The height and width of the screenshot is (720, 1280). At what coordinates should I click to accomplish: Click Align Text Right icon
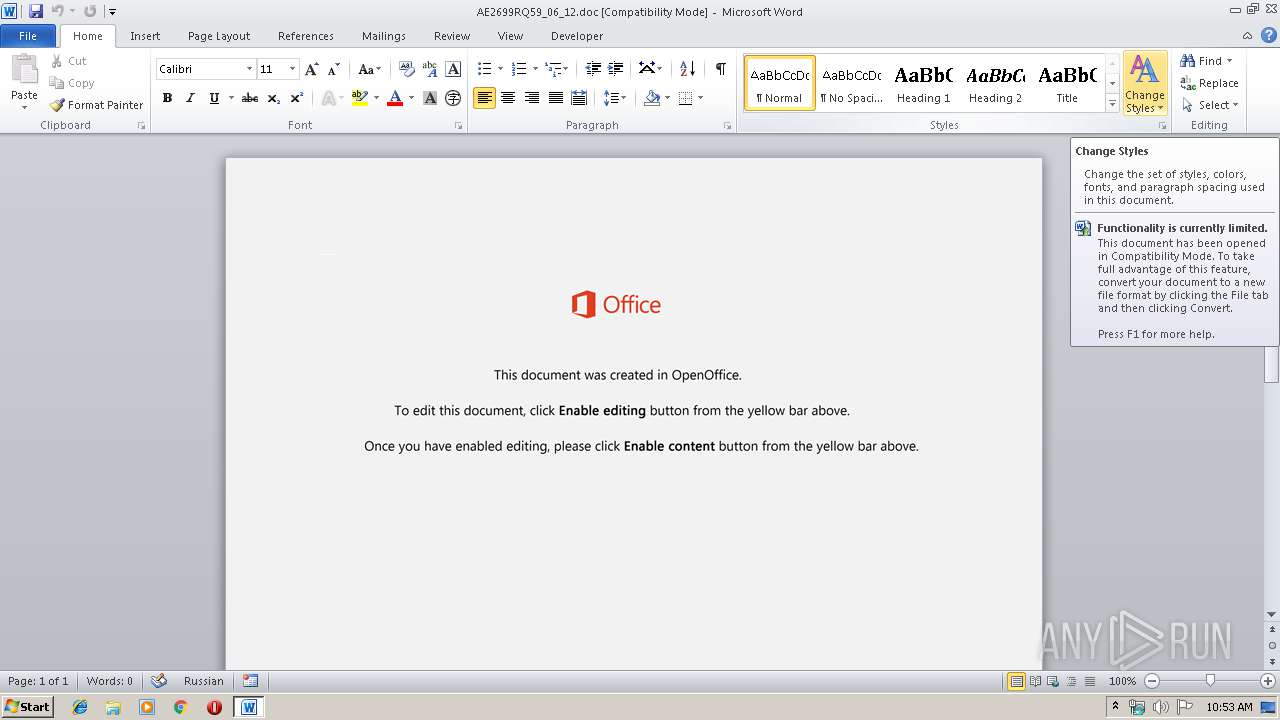point(532,98)
